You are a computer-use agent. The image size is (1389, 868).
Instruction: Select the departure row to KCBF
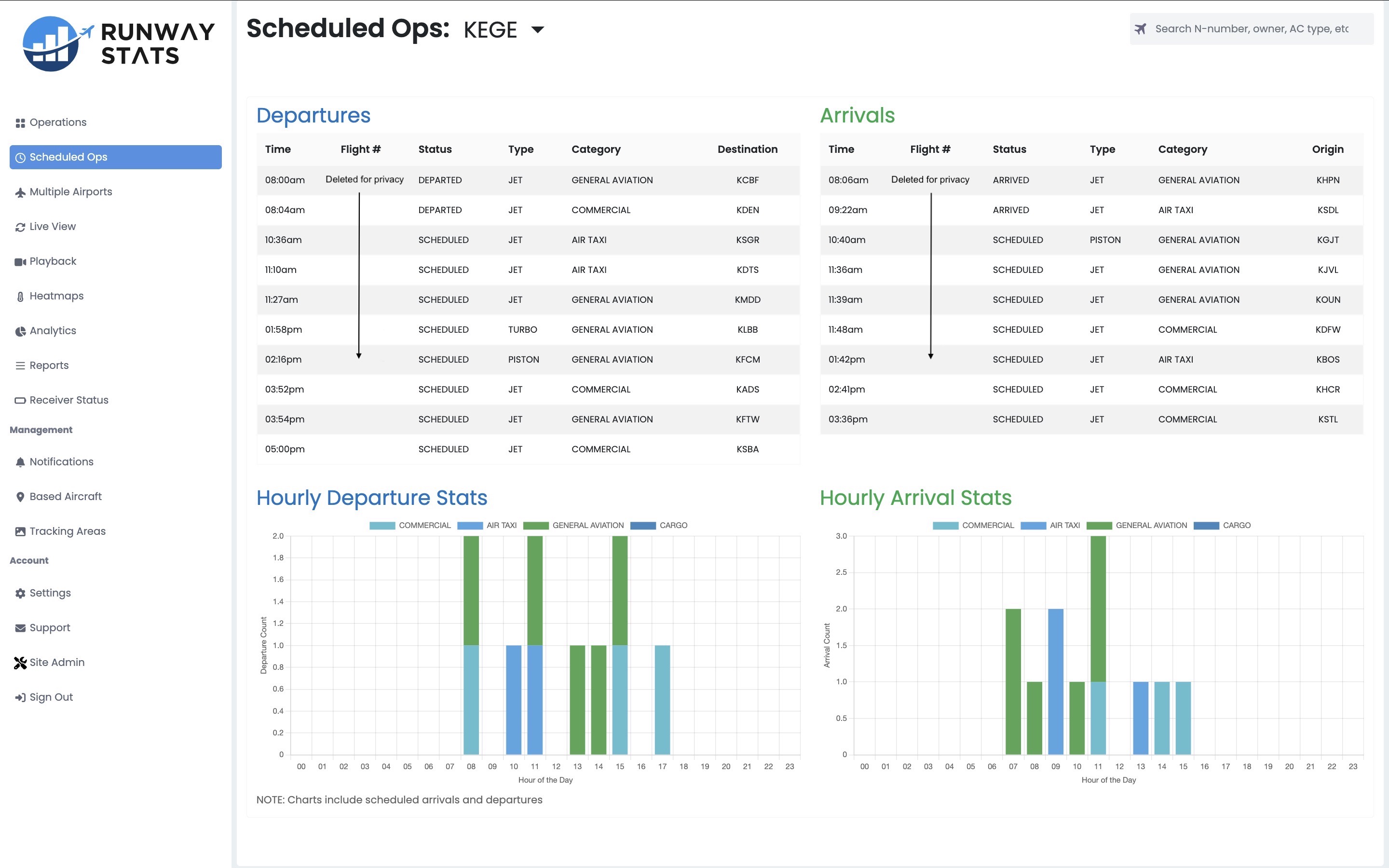[x=528, y=180]
